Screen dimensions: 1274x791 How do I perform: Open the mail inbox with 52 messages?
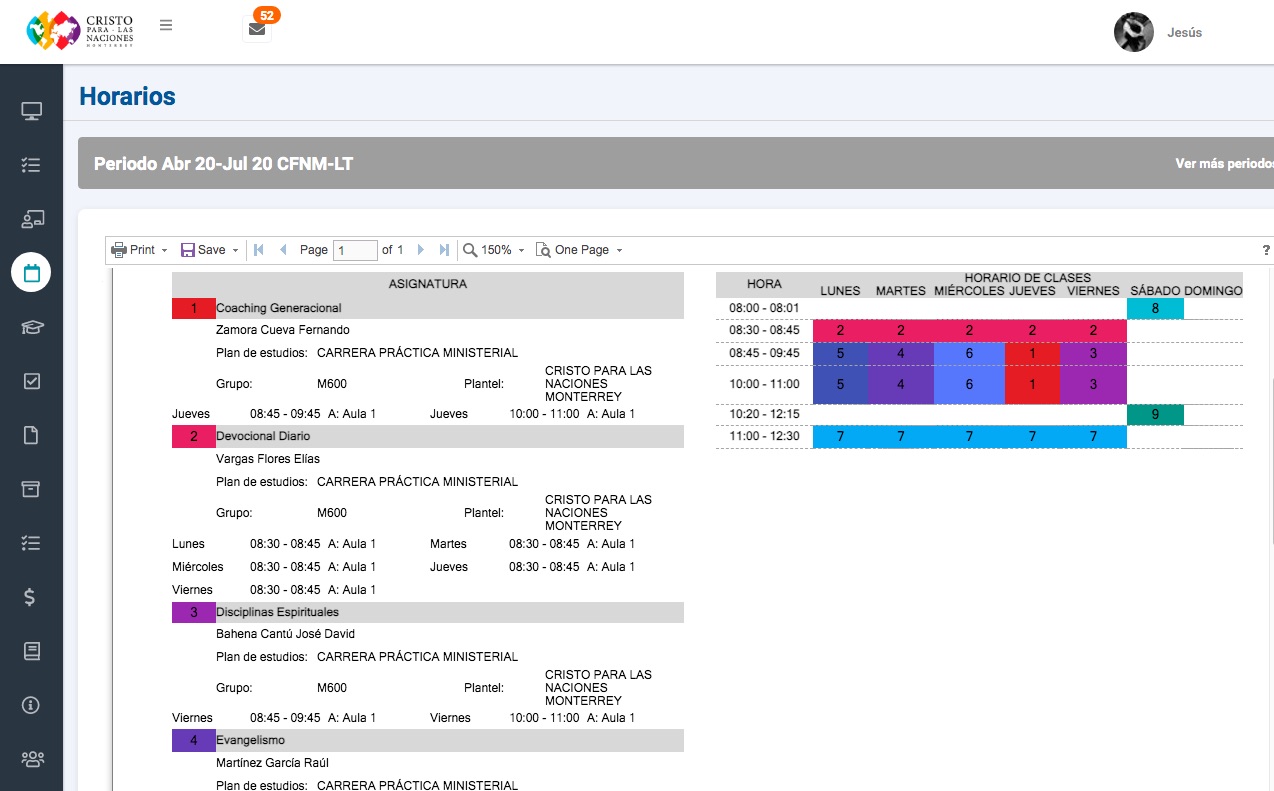257,29
